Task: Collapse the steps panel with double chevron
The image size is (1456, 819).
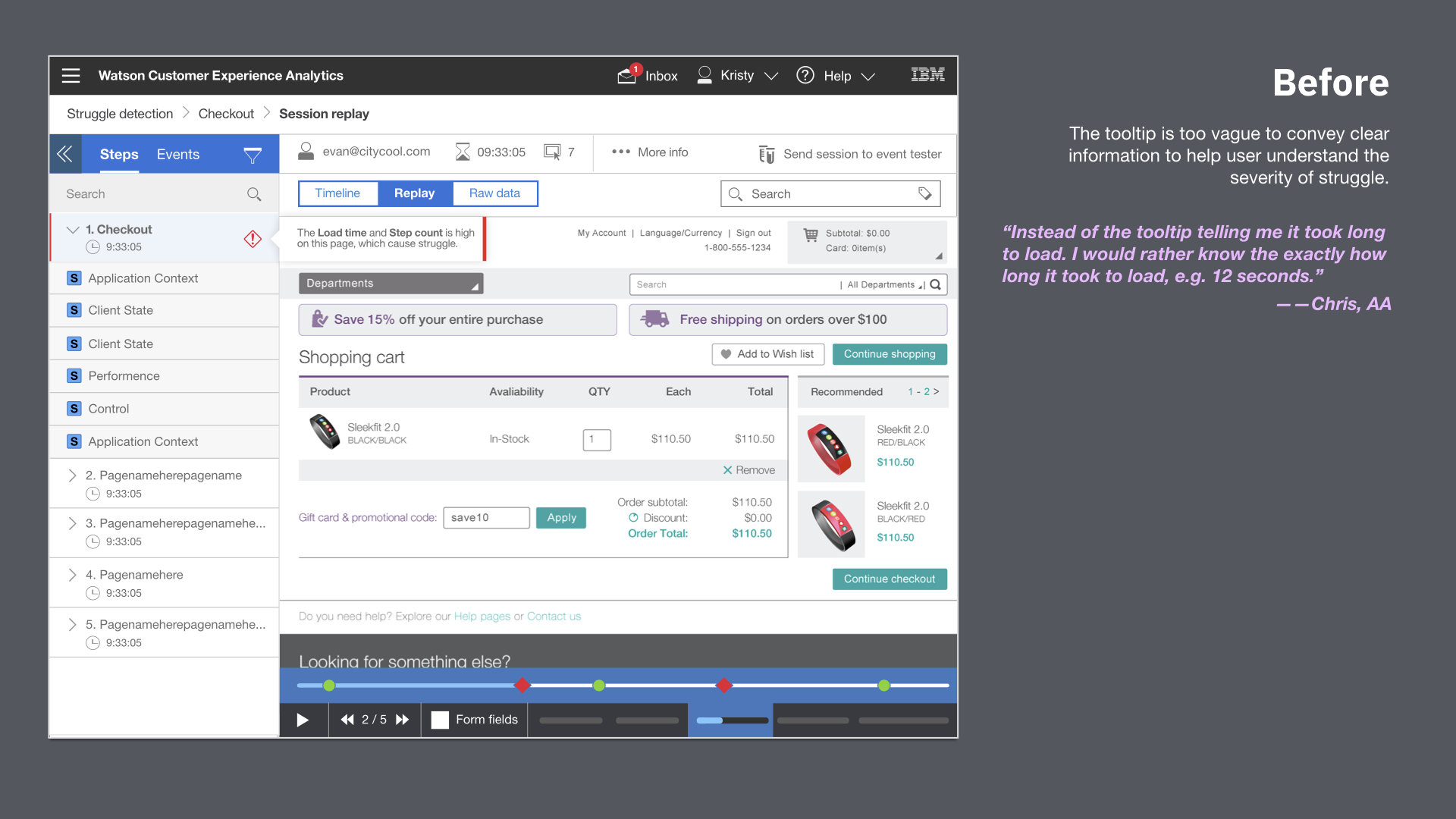Action: click(x=65, y=154)
